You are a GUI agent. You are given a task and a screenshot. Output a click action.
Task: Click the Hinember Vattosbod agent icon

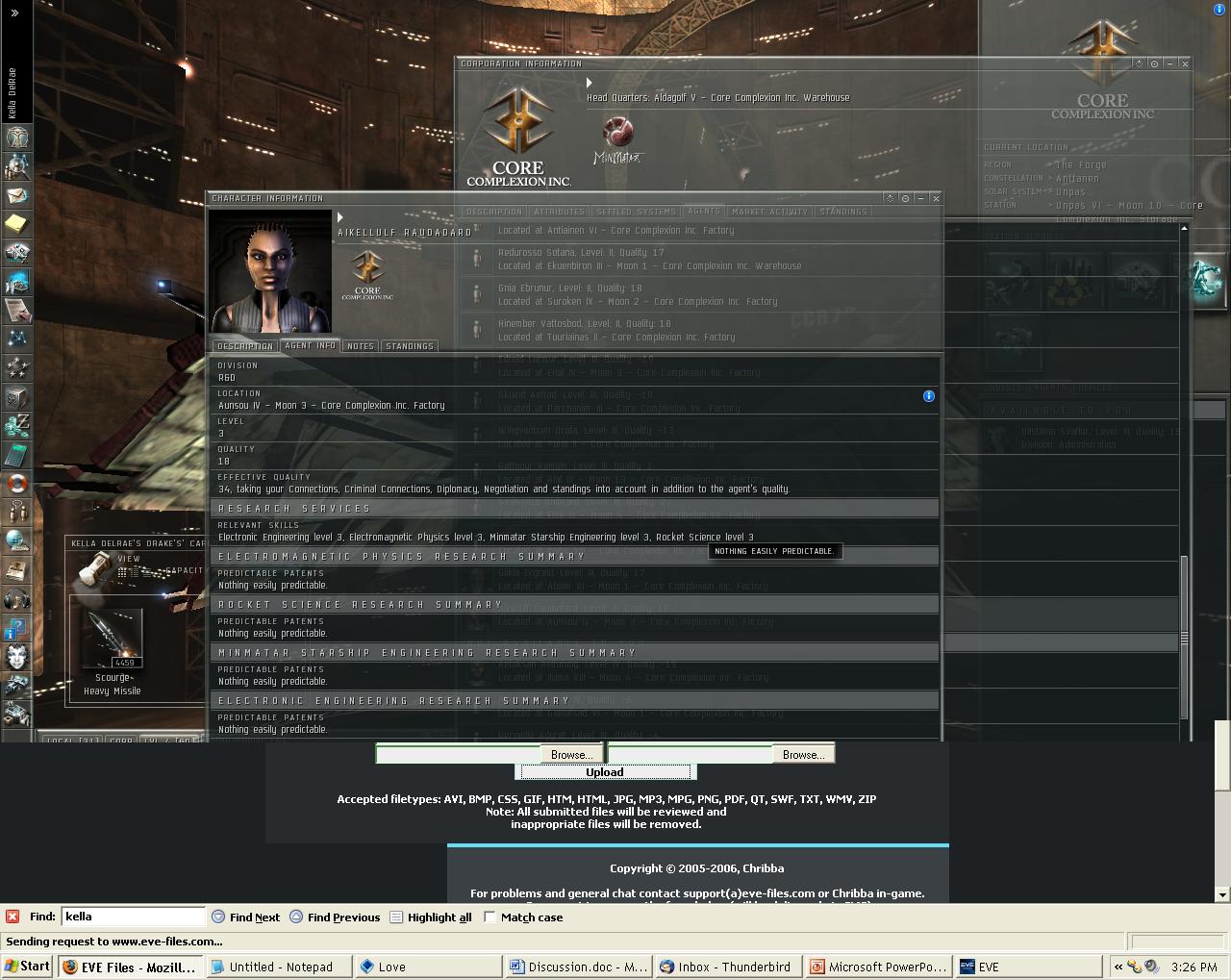coord(476,330)
